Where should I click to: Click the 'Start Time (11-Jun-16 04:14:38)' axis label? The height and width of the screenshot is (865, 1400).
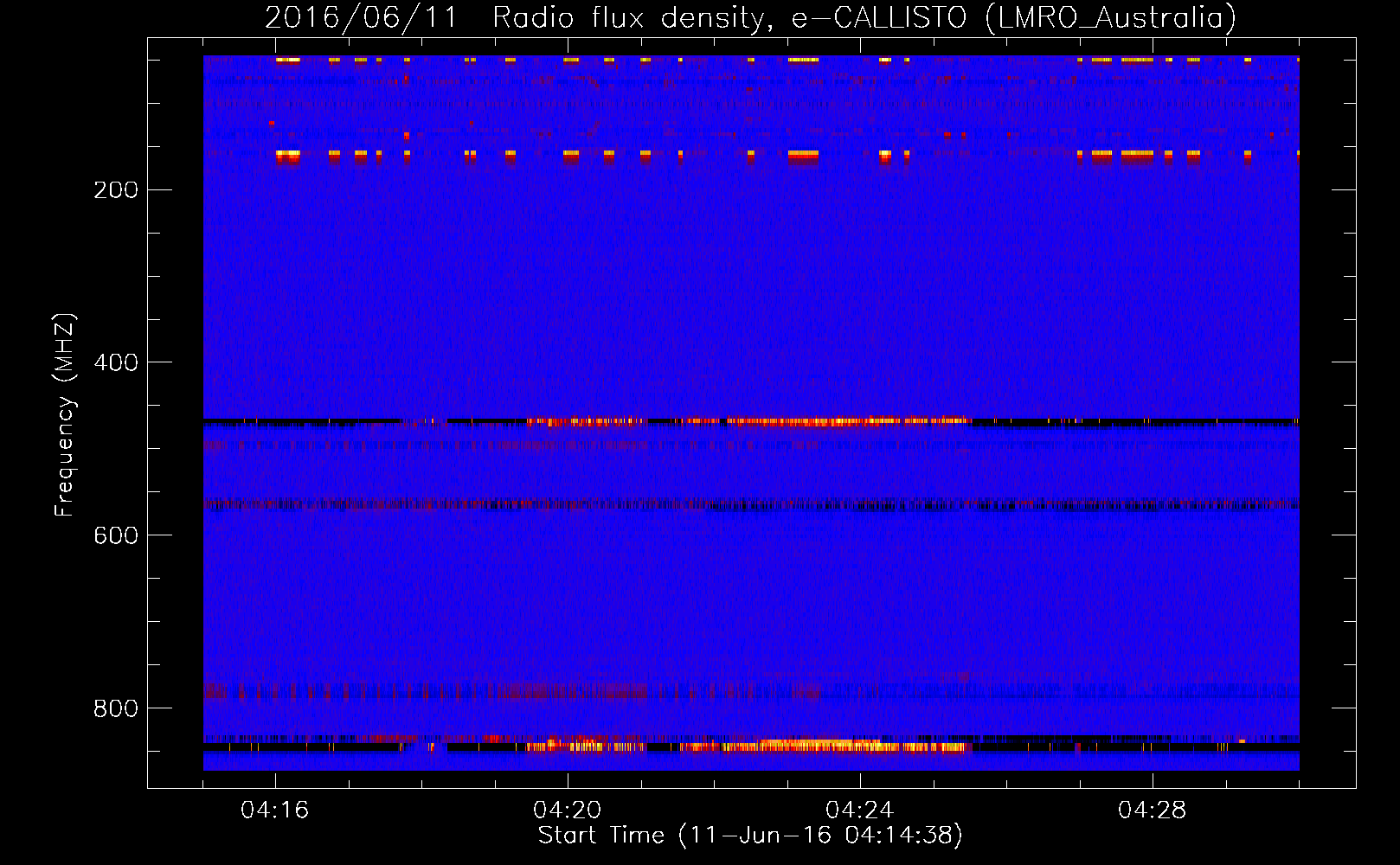(750, 836)
